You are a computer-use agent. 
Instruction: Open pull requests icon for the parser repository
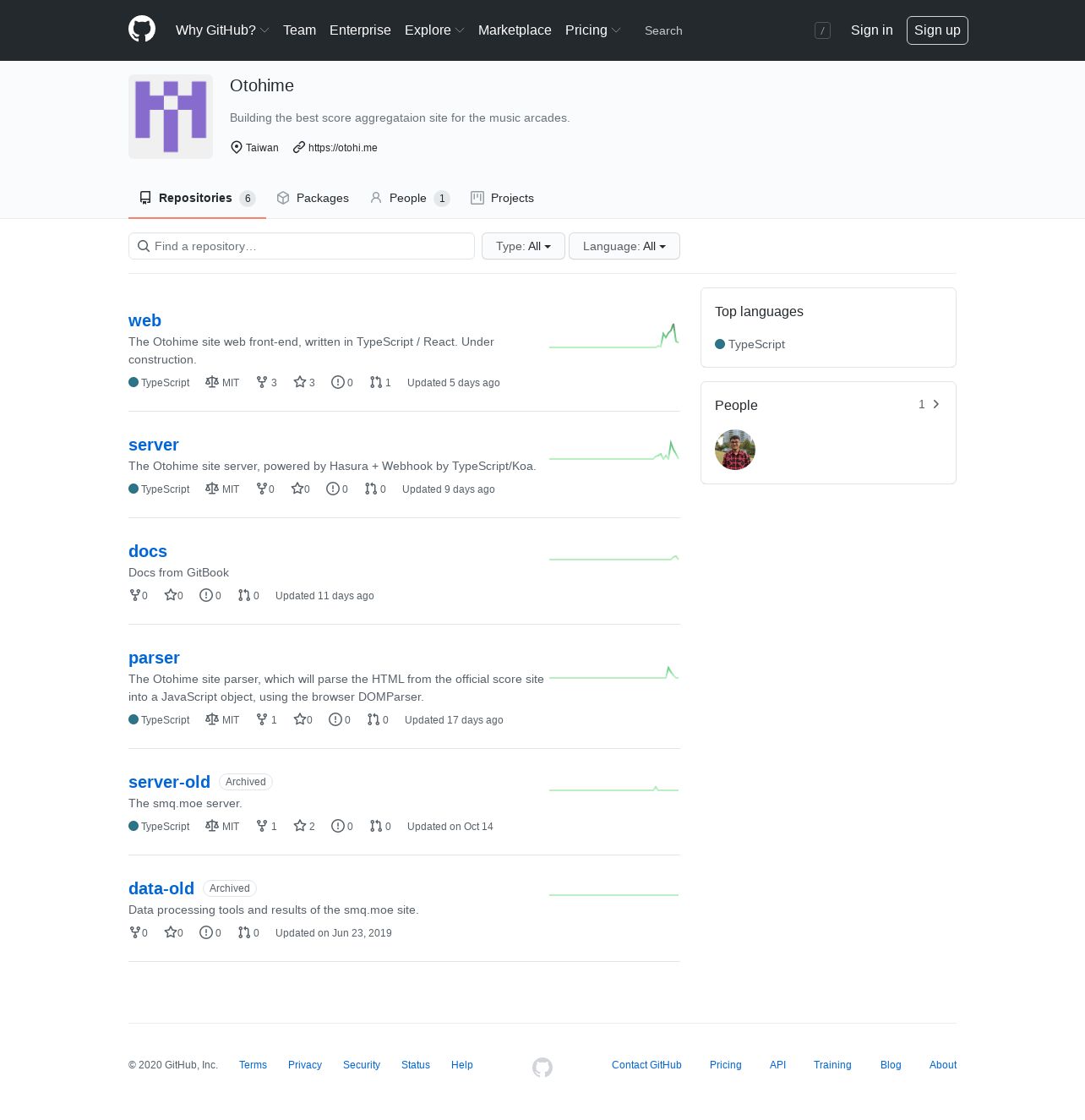tap(373, 719)
